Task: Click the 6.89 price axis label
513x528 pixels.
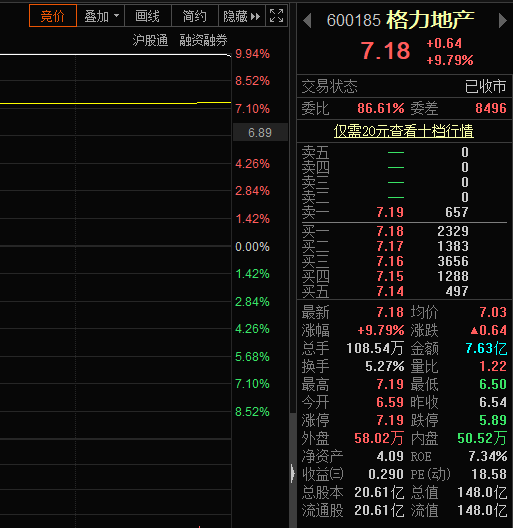Action: pos(260,132)
